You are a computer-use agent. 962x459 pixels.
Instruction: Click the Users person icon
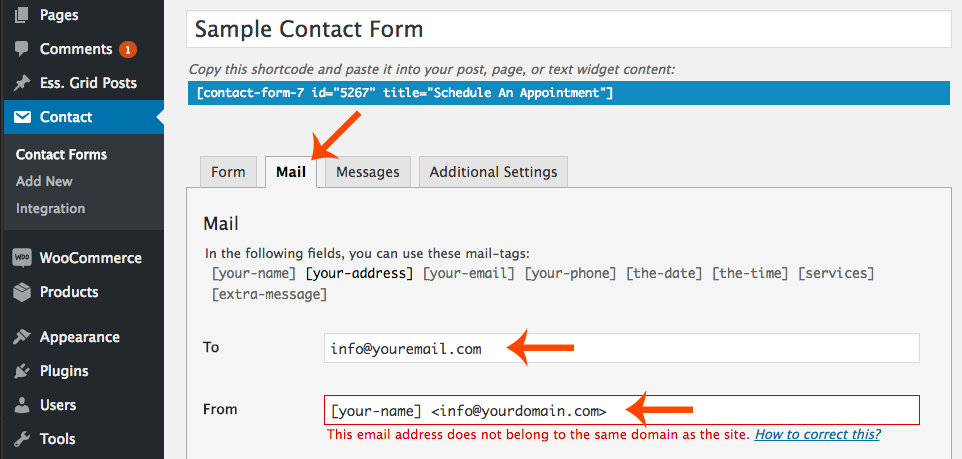(x=22, y=405)
